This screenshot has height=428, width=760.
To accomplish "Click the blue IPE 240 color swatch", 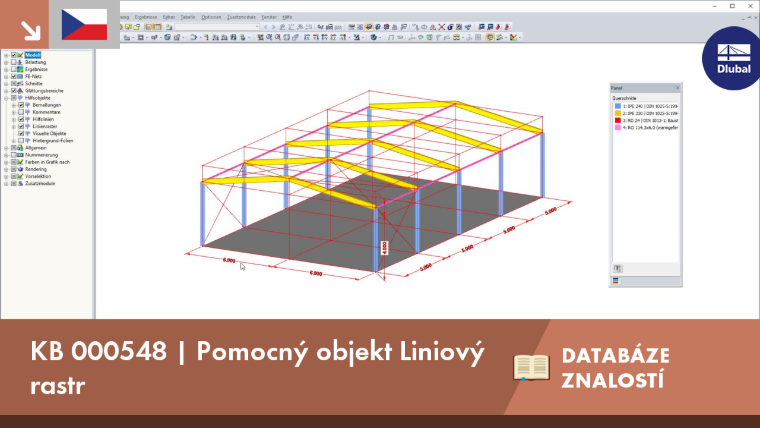I will (618, 106).
